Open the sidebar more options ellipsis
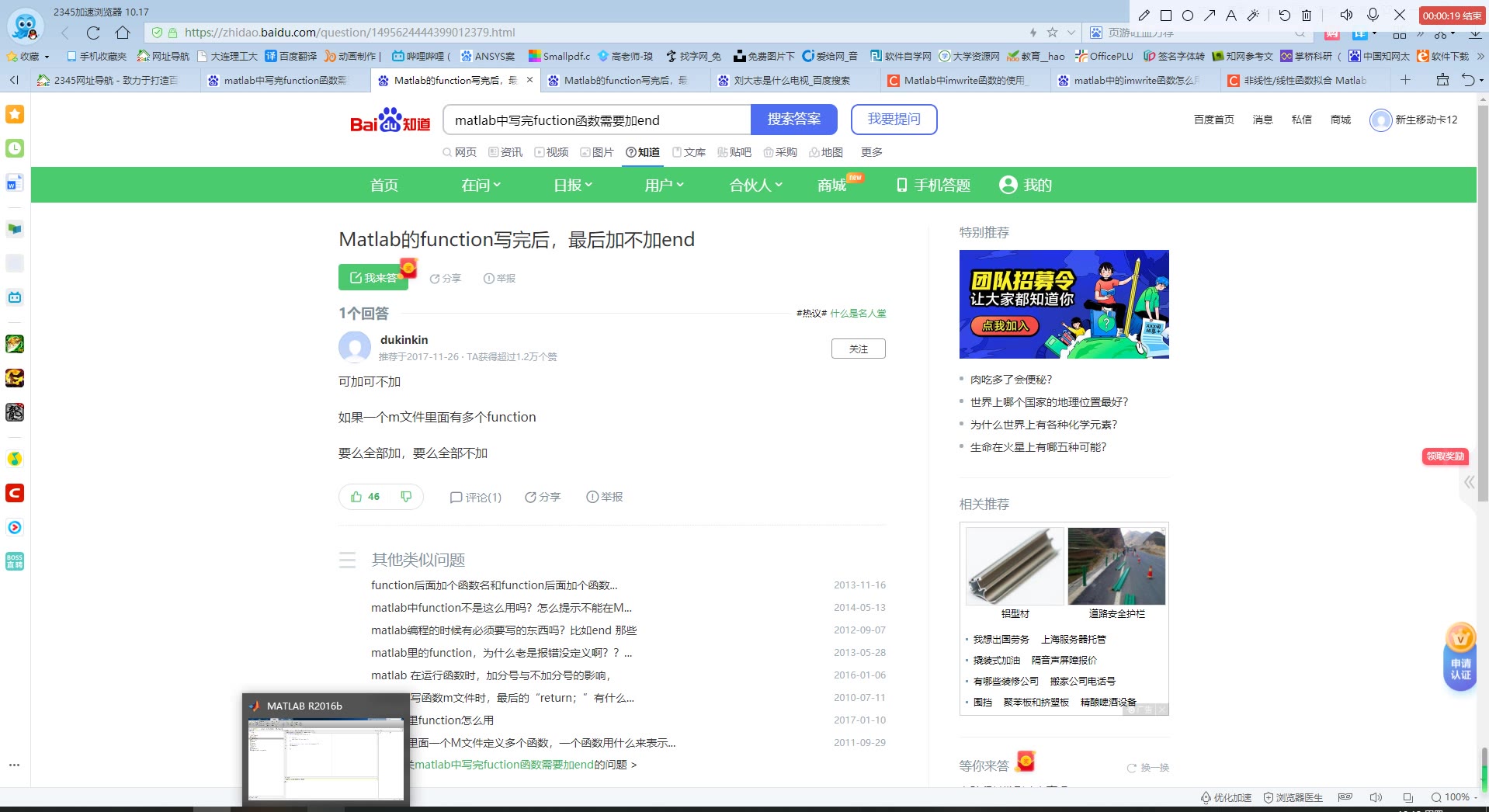The image size is (1489, 812). coord(15,765)
